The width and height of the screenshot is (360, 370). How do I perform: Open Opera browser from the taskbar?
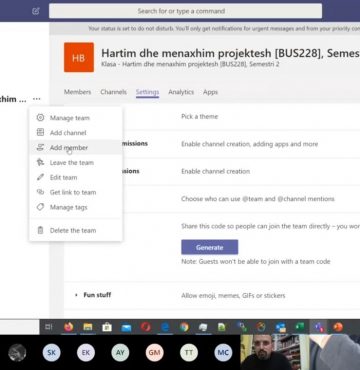click(x=146, y=327)
